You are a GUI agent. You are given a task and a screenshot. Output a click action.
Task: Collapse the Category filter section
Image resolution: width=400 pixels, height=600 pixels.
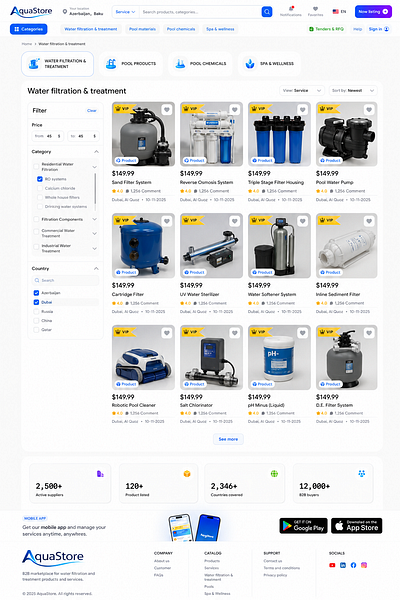96,152
